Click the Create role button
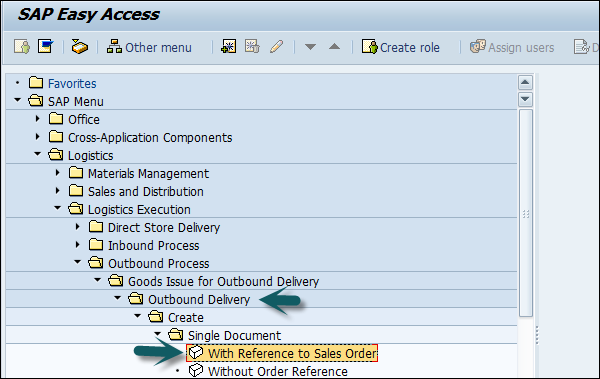The height and width of the screenshot is (379, 600). (x=401, y=47)
